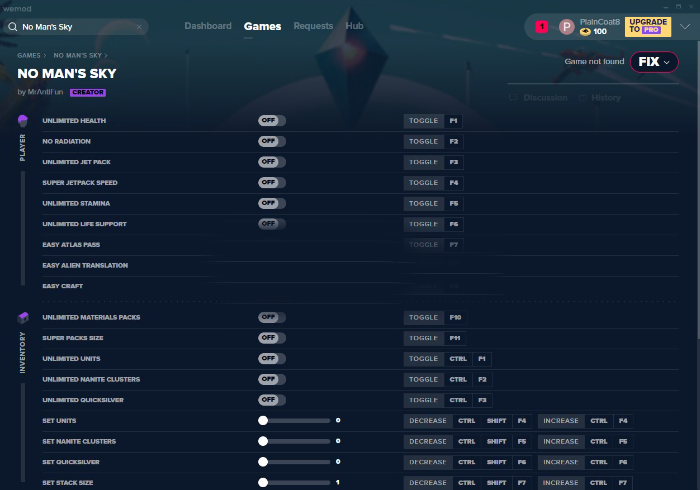700x490 pixels.
Task: Click the F4 key for Super Jetpack Speed
Action: tap(454, 183)
